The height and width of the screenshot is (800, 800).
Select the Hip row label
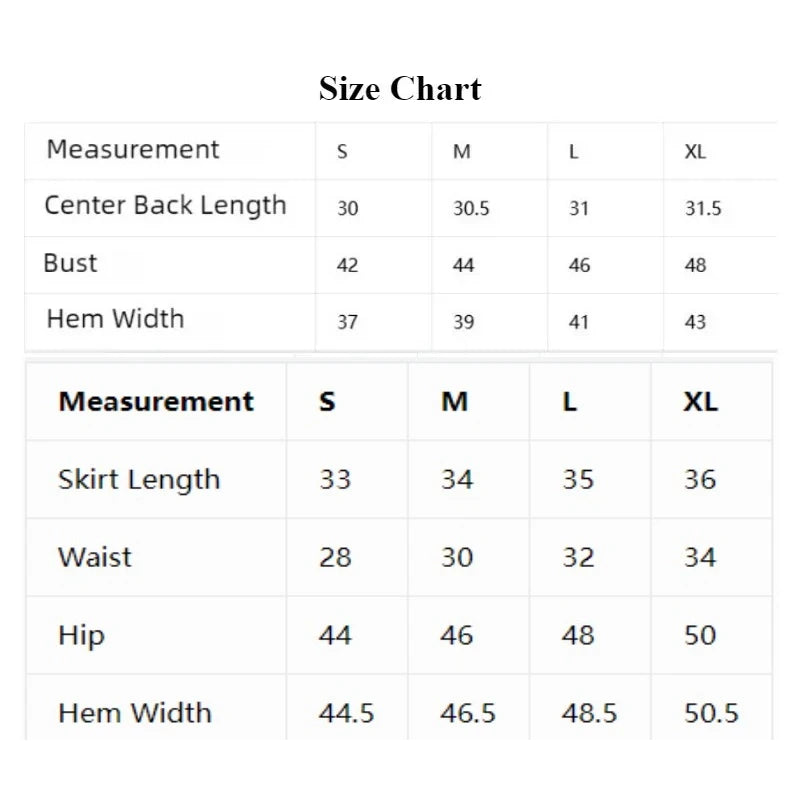point(81,636)
